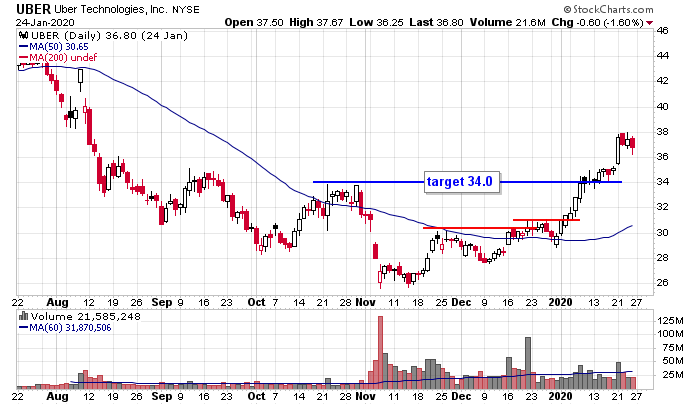Click the candlestick icon beside UBER (Daily)
The width and height of the screenshot is (700, 405).
23,36
